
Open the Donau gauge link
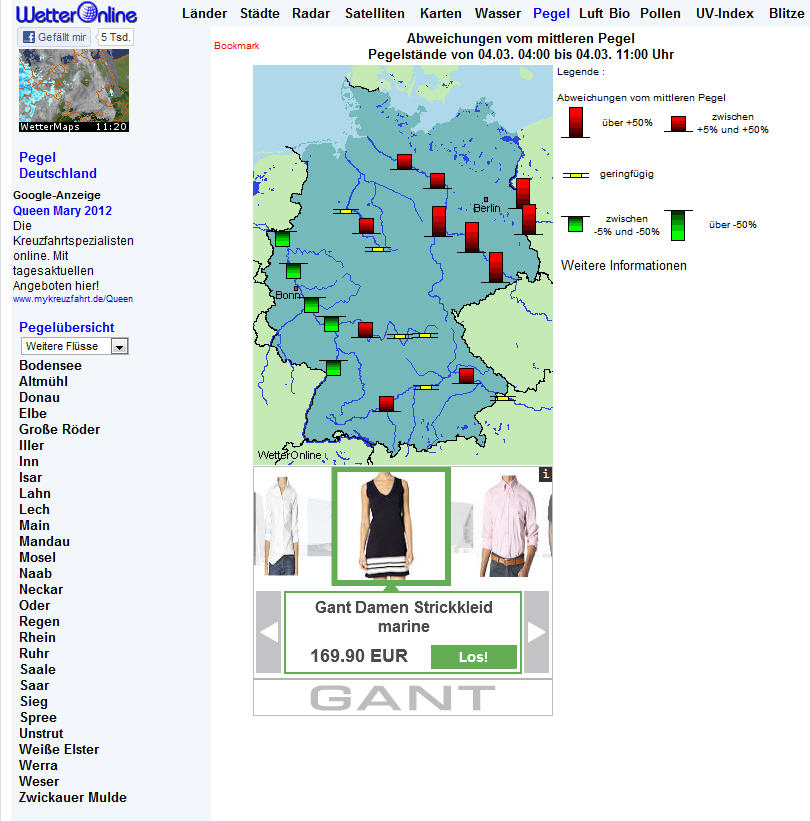(x=39, y=397)
